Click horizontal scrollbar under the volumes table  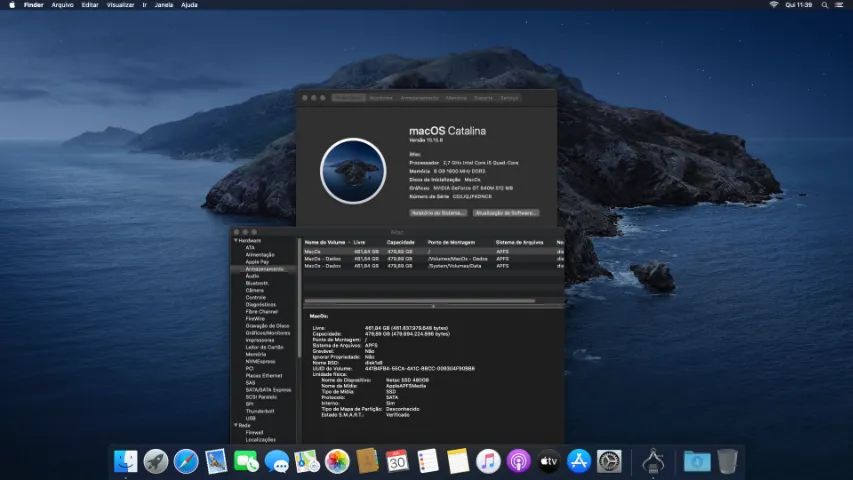pos(419,300)
